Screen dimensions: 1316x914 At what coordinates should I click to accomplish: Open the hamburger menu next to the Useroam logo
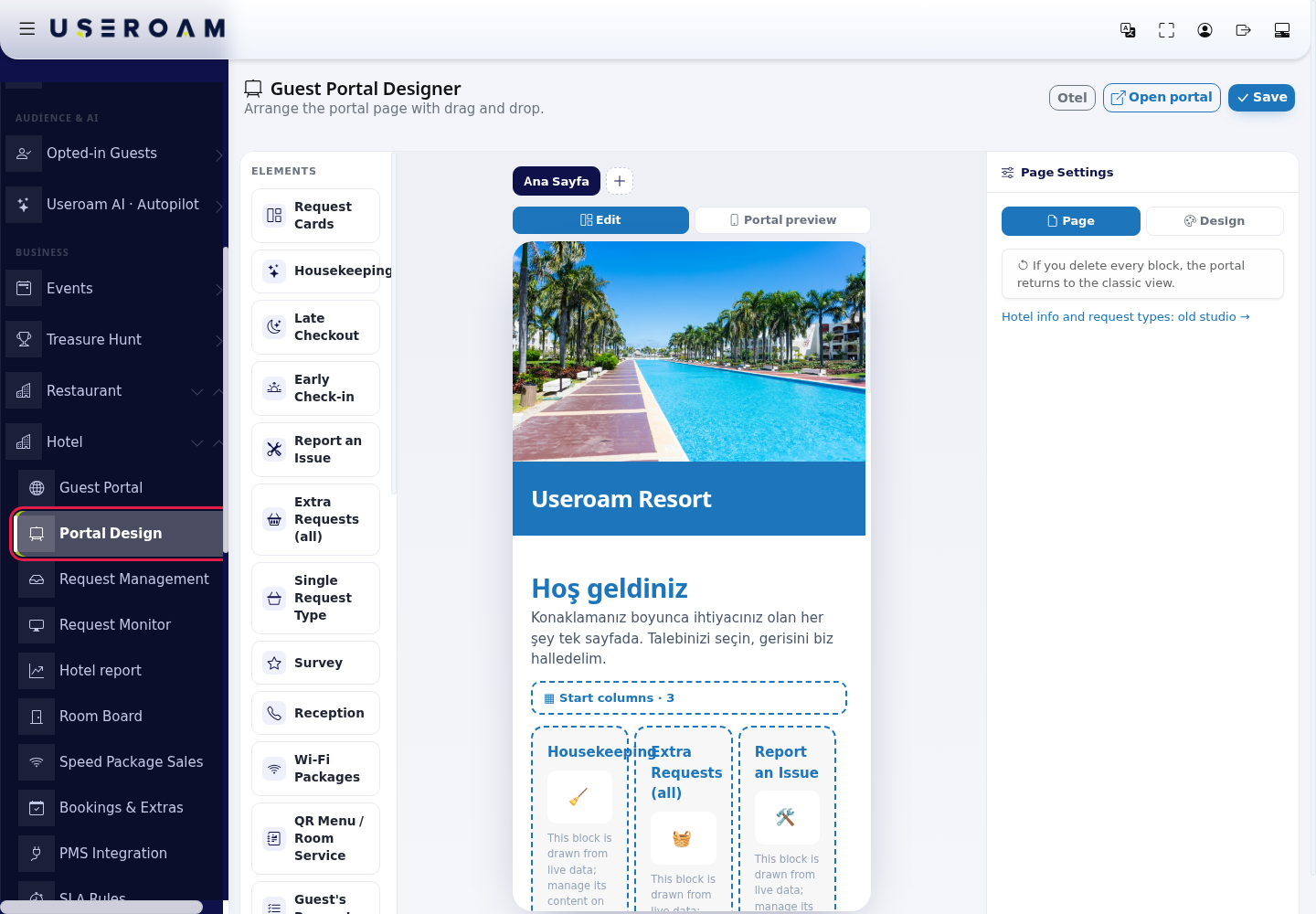pos(27,29)
